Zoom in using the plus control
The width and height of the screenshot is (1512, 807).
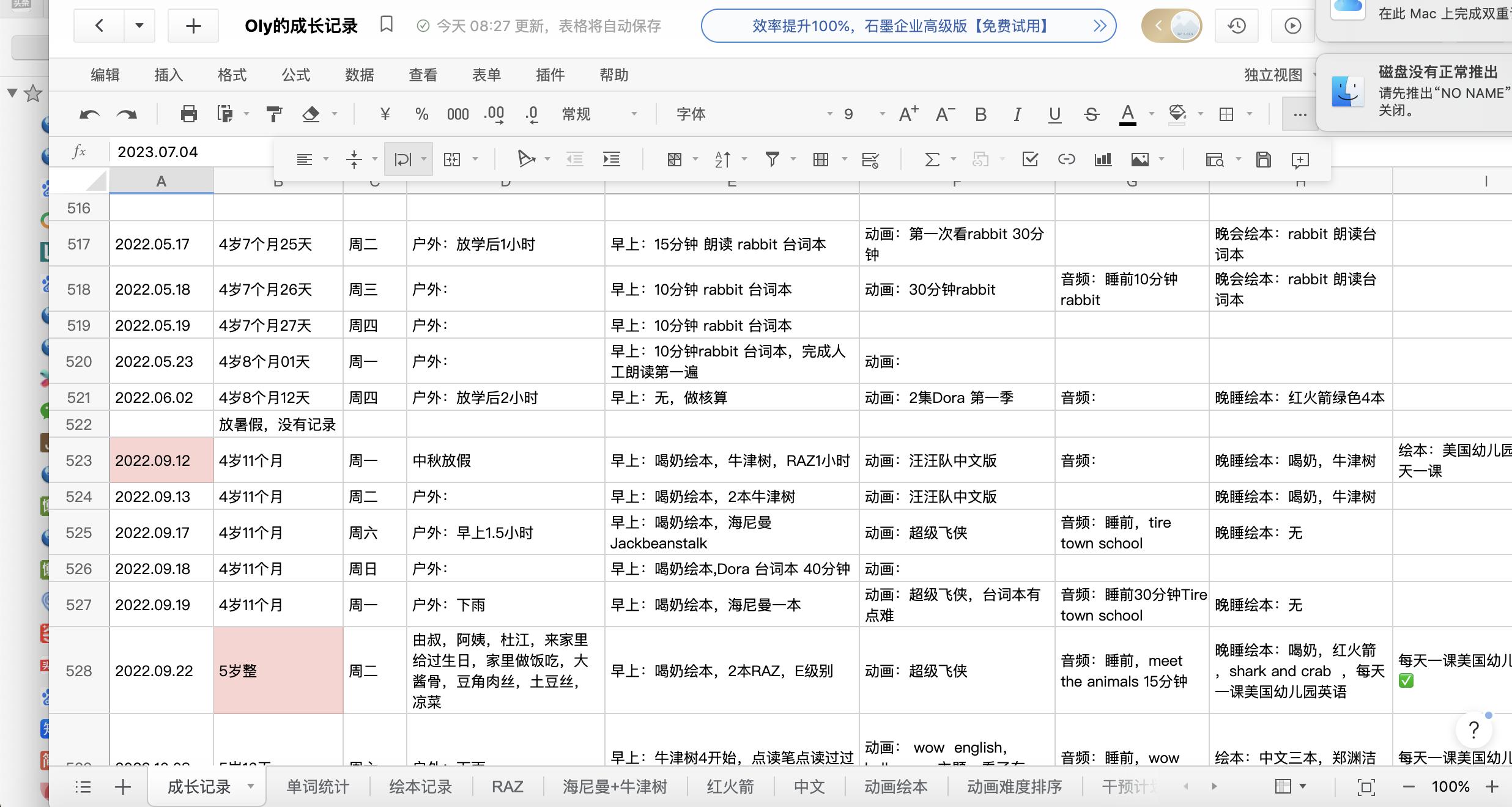click(1492, 787)
